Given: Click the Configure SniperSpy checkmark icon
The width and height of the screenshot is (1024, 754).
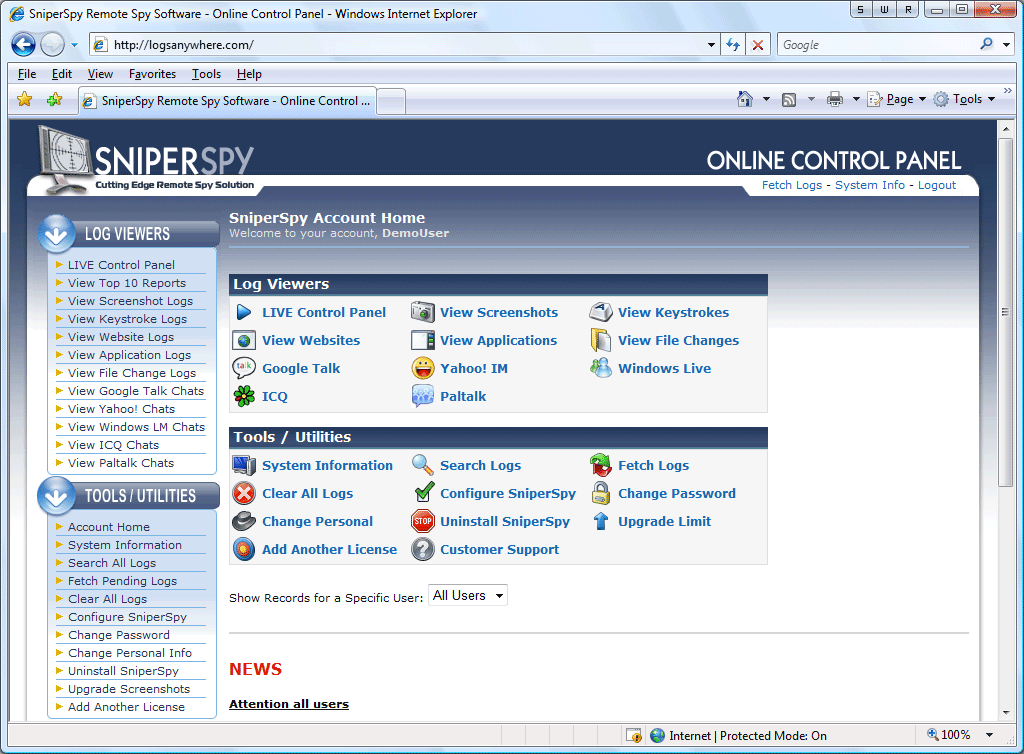Looking at the screenshot, I should tap(424, 492).
